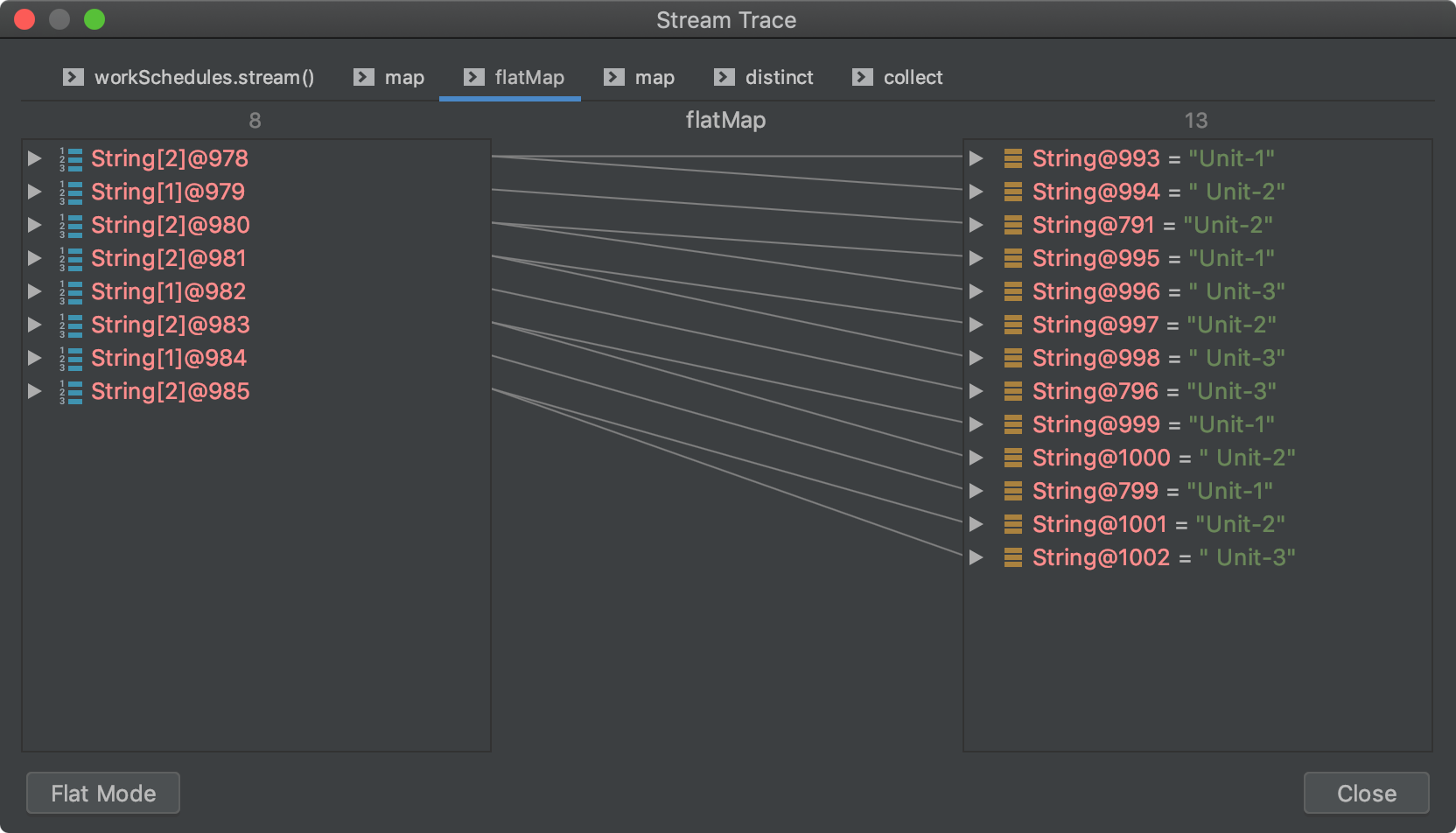This screenshot has height=833, width=1456.
Task: Click the string icon next to String@796
Action: [1012, 391]
